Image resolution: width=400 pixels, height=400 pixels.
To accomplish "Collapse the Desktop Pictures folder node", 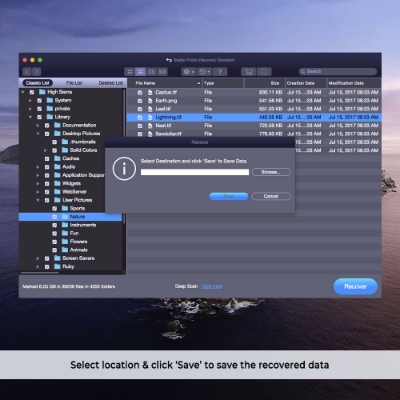I will click(x=38, y=134).
